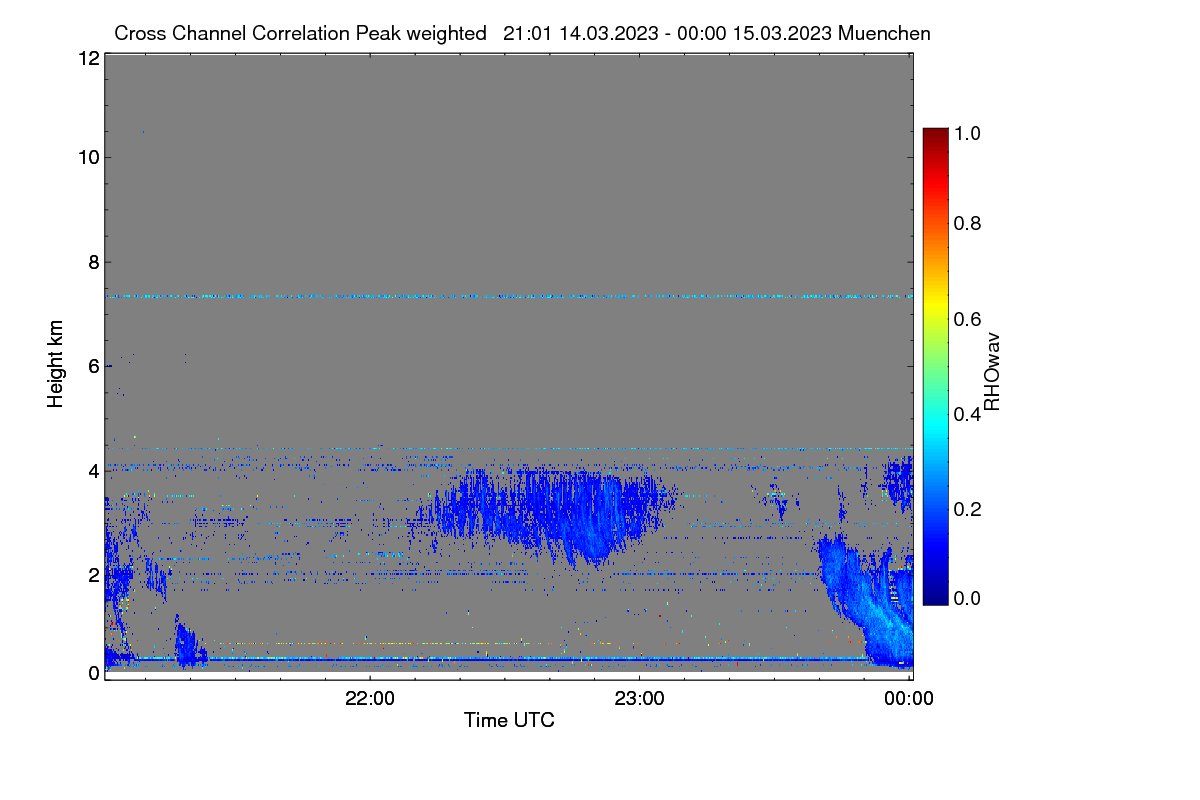Screen dimensions: 1200x800
Task: Click the 22:00 time axis label
Action: 370,699
